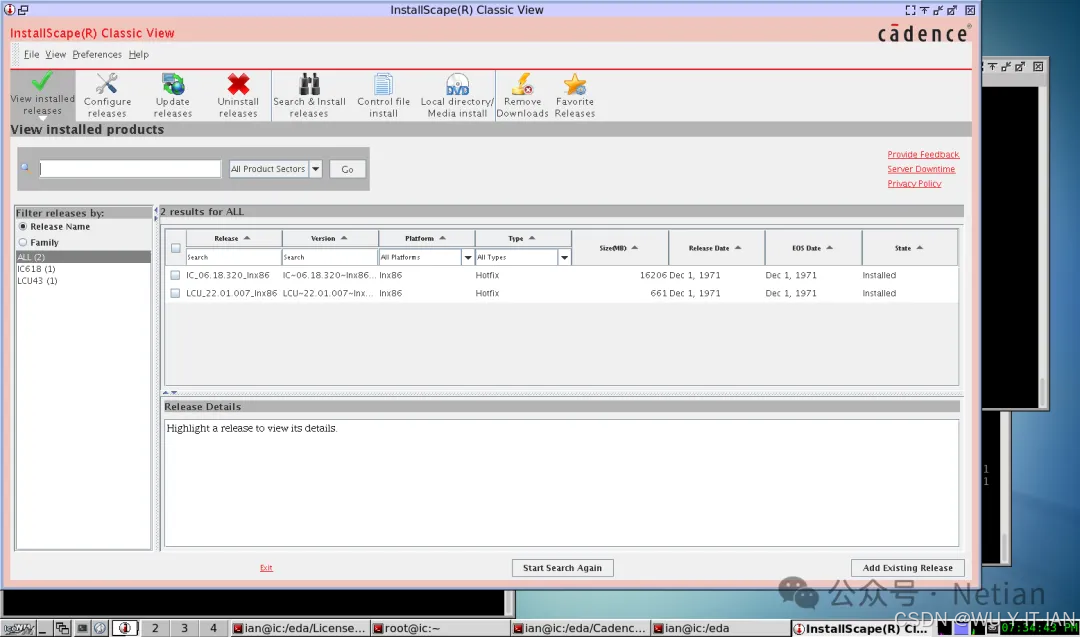
Task: Select the LCU_22.01.007_lnx86 release name
Action: coord(231,293)
